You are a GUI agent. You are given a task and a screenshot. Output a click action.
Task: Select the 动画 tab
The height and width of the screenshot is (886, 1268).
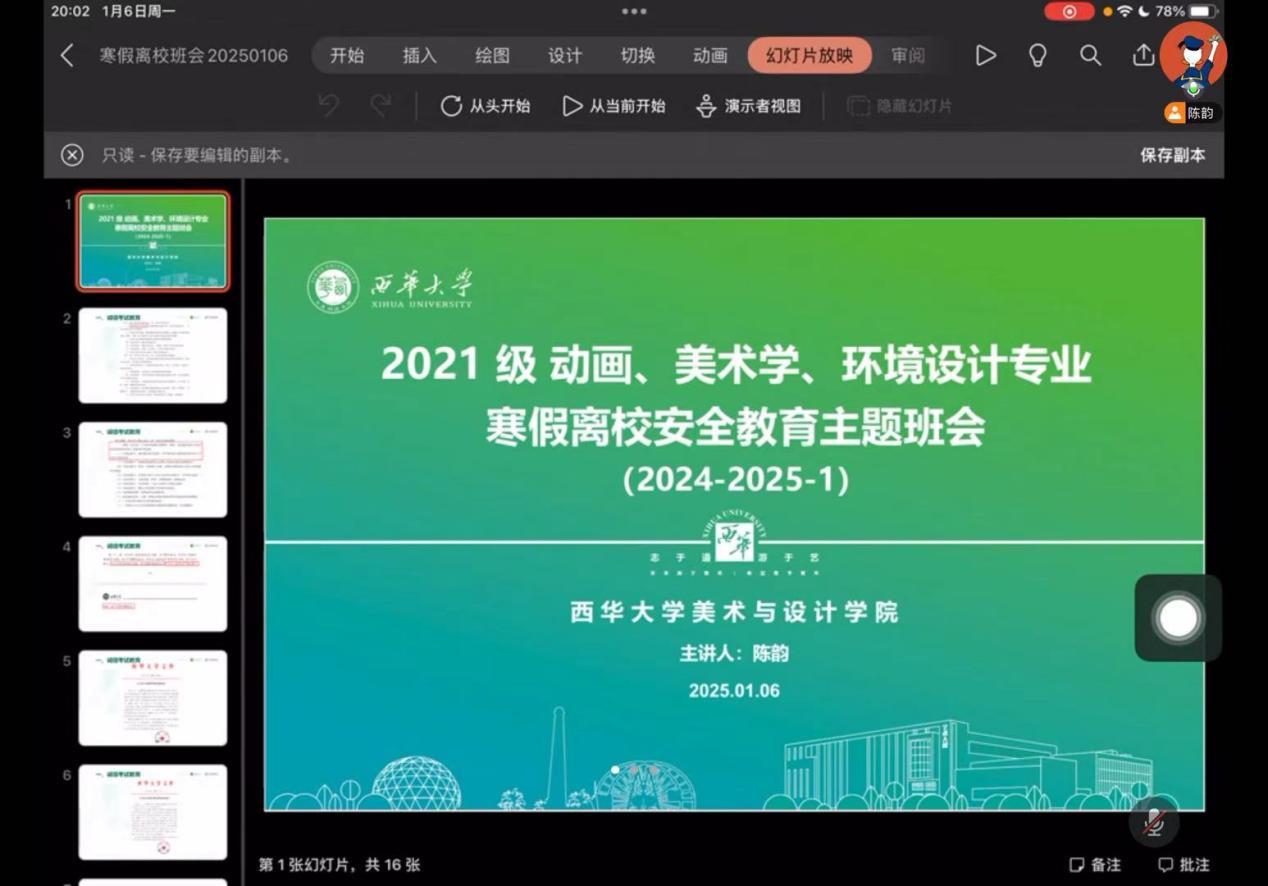[x=710, y=56]
